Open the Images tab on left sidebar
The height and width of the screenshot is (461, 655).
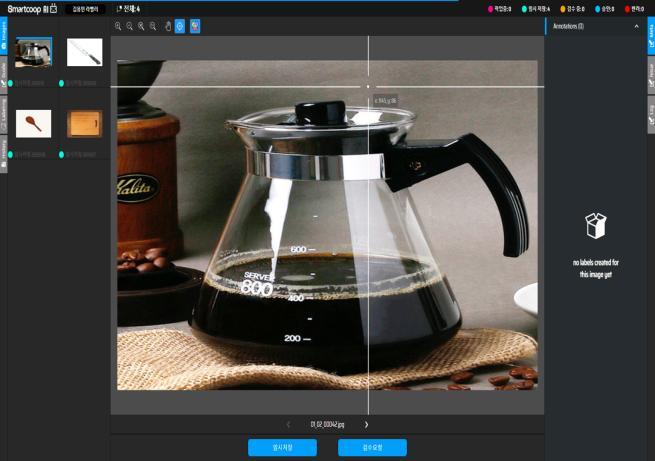coord(3,36)
